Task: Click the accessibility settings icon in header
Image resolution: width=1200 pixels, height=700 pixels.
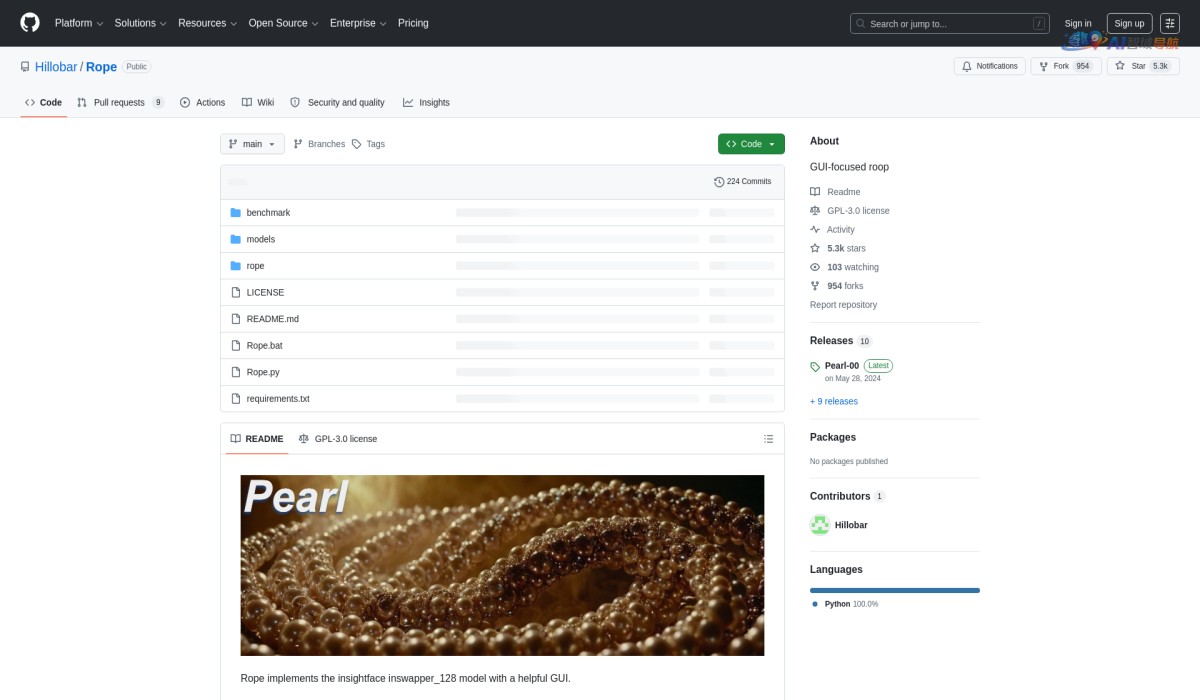Action: click(1169, 23)
